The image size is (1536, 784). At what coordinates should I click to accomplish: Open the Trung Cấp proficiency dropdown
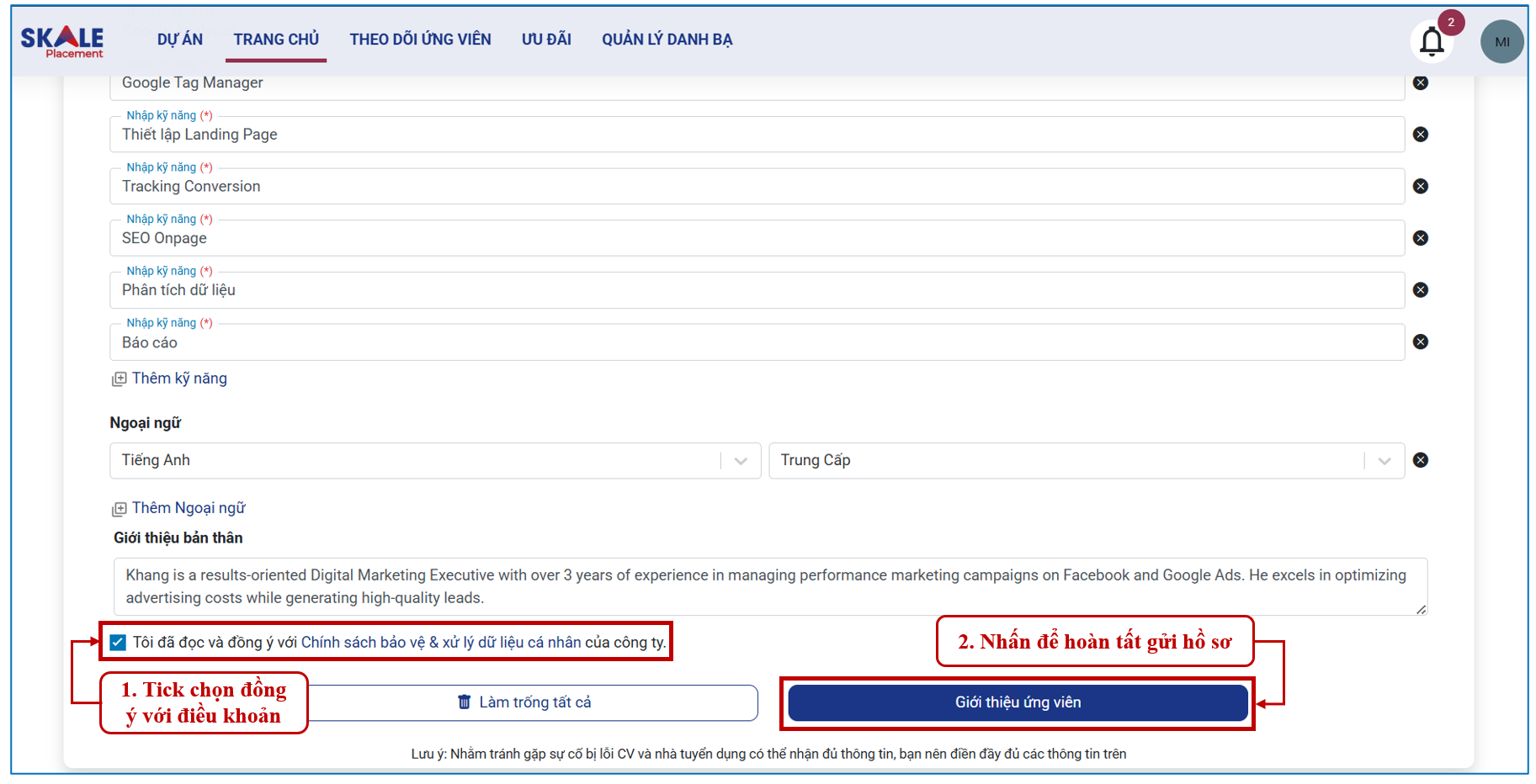1384,461
